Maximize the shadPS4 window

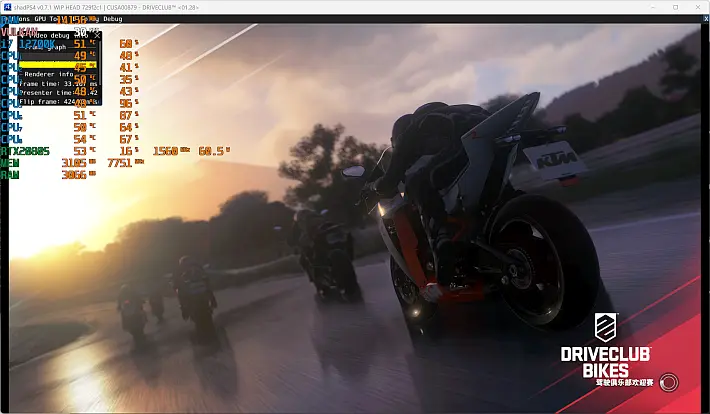pyautogui.click(x=676, y=7)
